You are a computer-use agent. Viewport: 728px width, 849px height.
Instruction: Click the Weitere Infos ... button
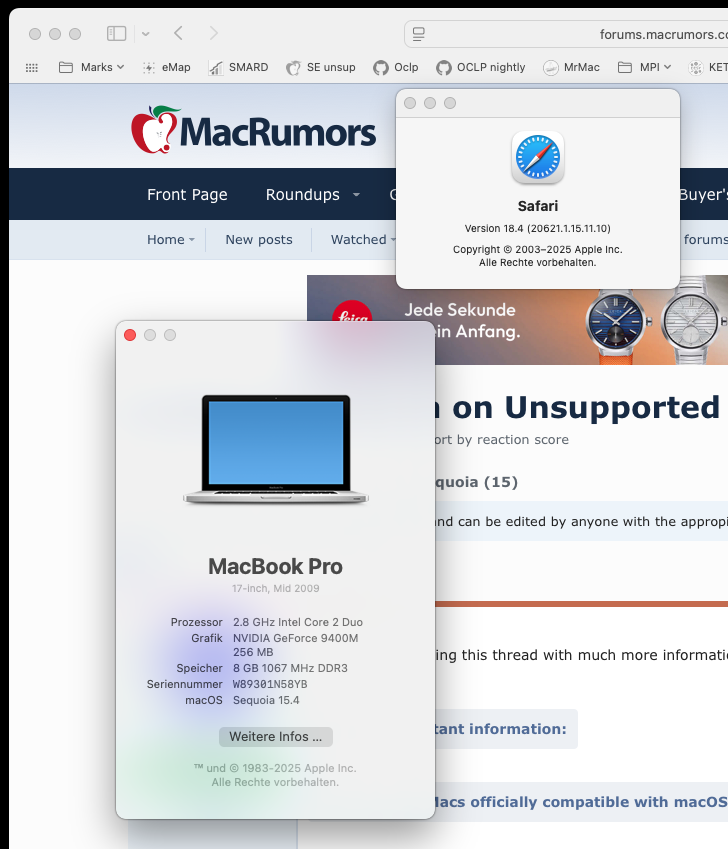tap(276, 737)
